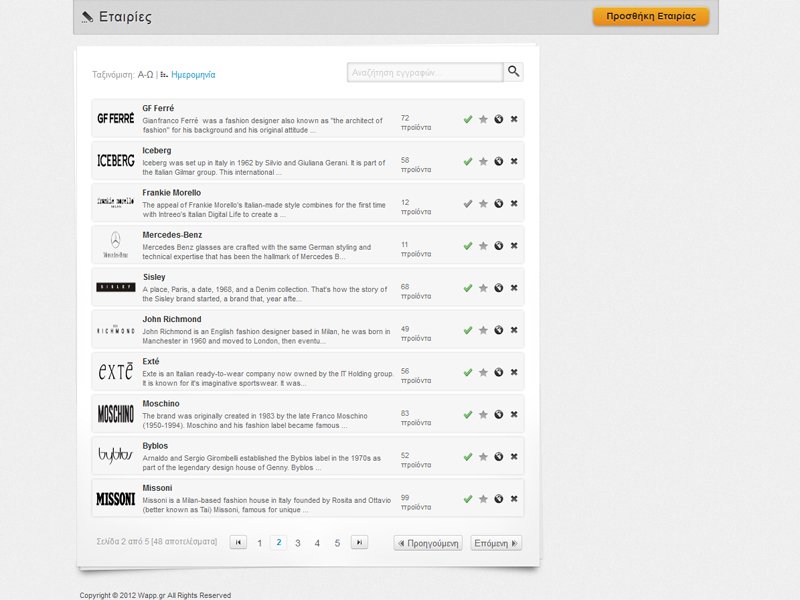Sort by Ημερομηνία link

point(193,74)
